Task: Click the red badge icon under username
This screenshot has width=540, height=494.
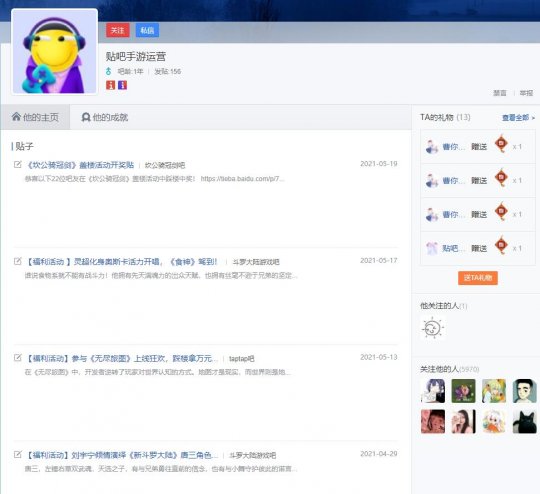Action: pos(111,85)
